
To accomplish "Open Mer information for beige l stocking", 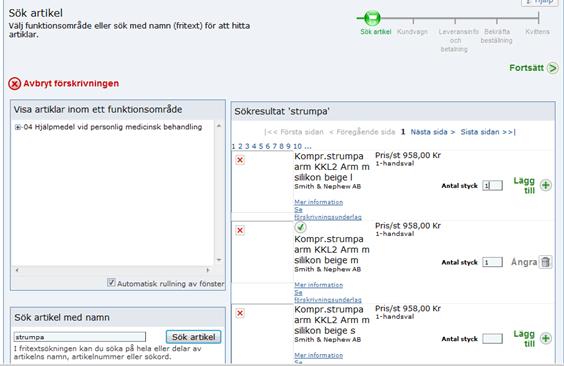I will 318,202.
